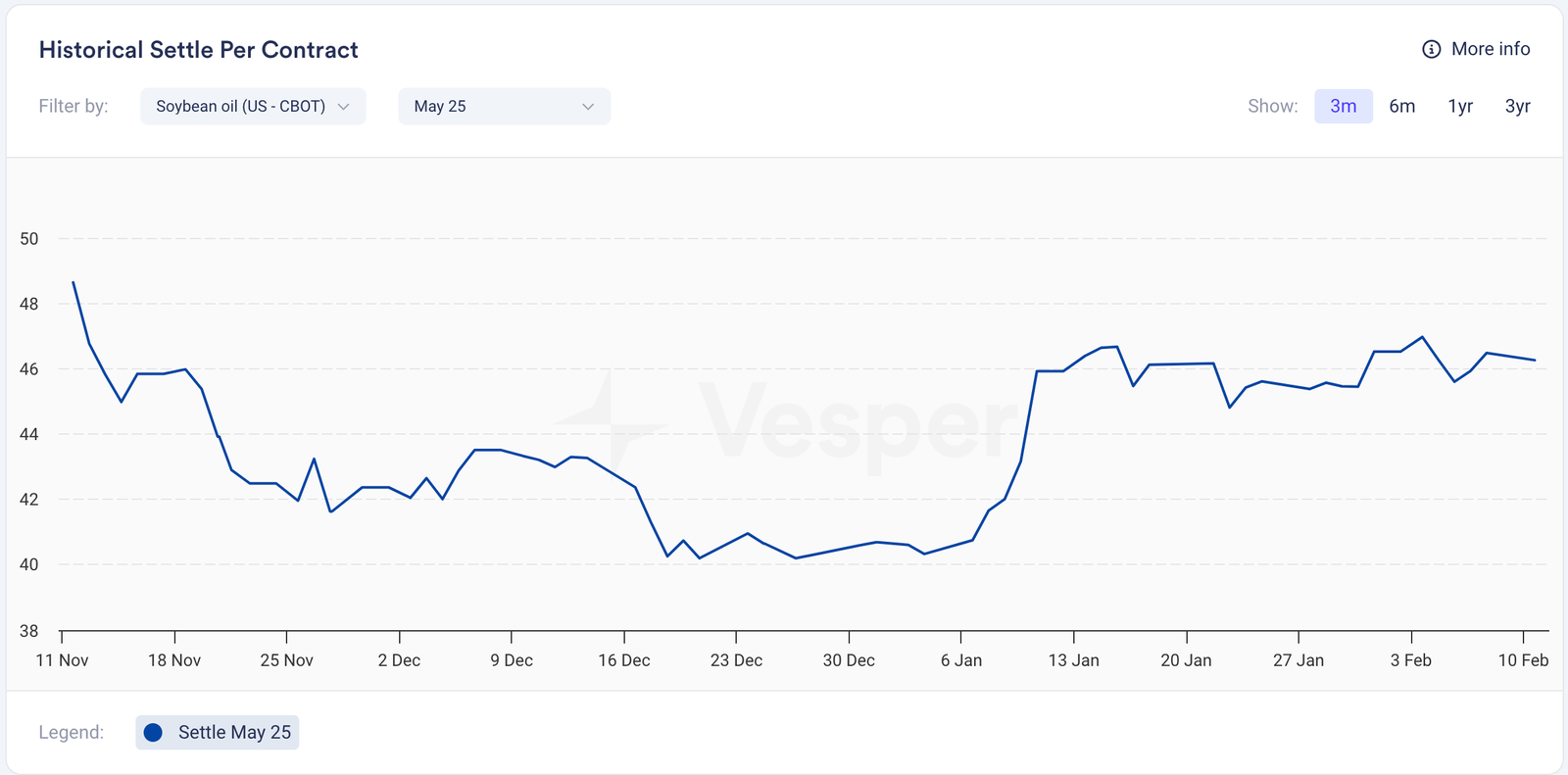1568x775 pixels.
Task: Open the More info link
Action: (1490, 49)
